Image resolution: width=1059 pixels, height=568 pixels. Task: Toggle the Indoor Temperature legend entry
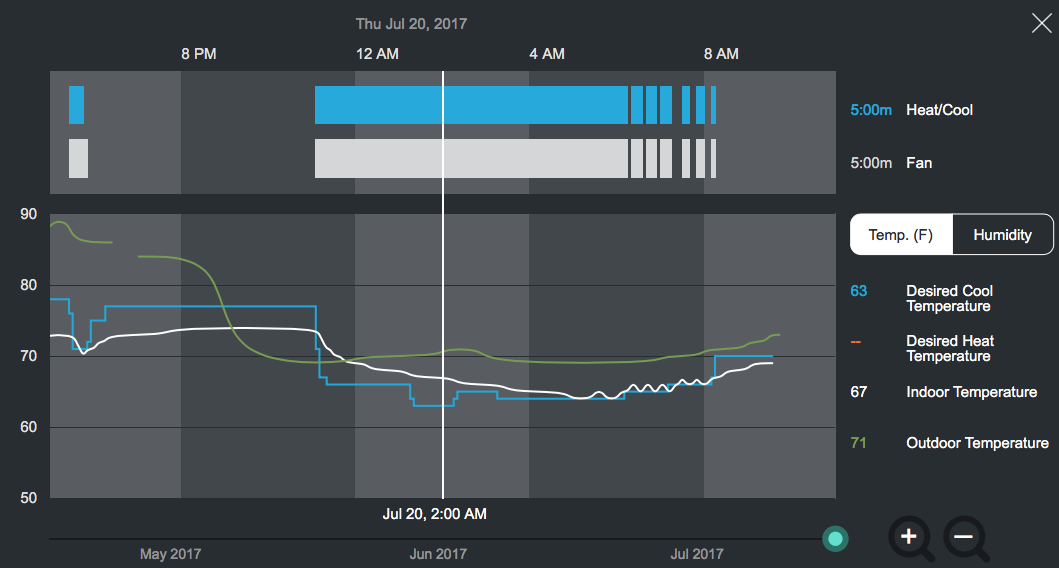coord(971,392)
